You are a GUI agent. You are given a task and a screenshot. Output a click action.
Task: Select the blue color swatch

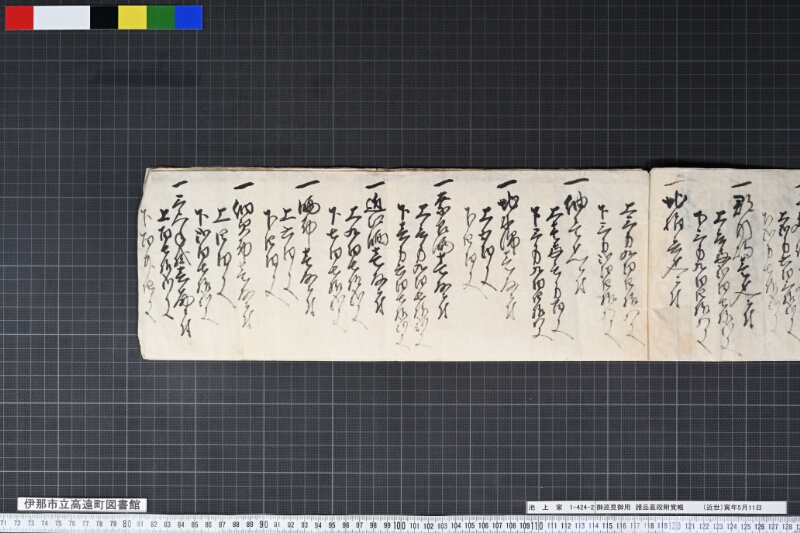pos(189,17)
